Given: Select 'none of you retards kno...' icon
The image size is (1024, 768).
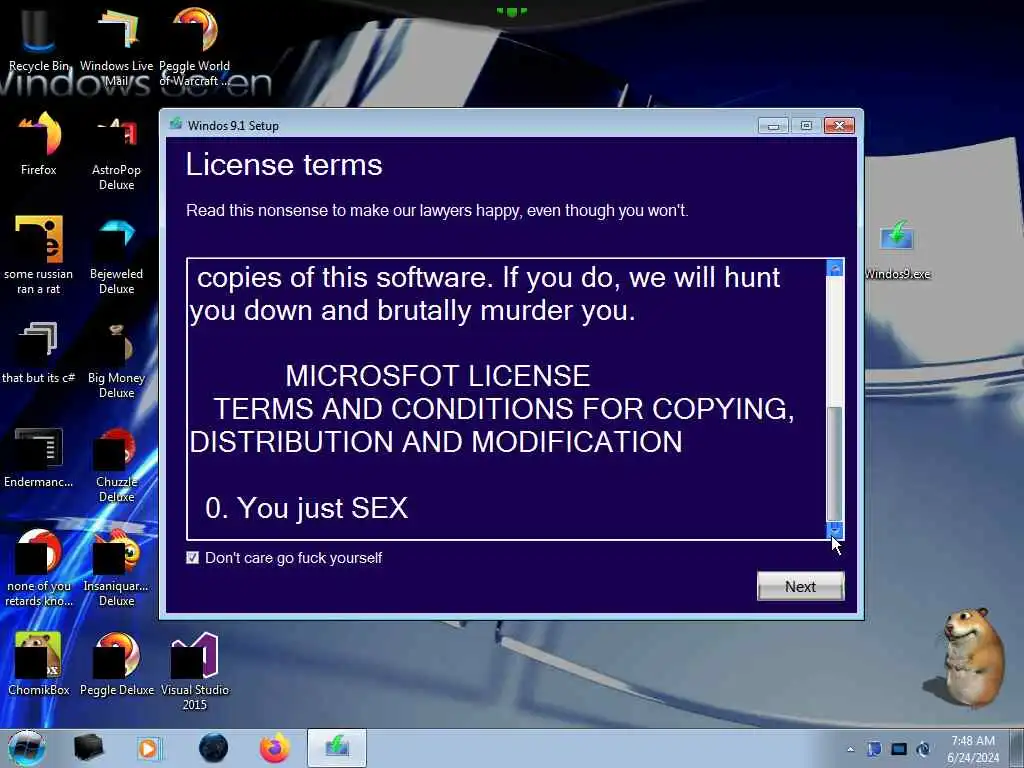Looking at the screenshot, I should pos(39,567).
